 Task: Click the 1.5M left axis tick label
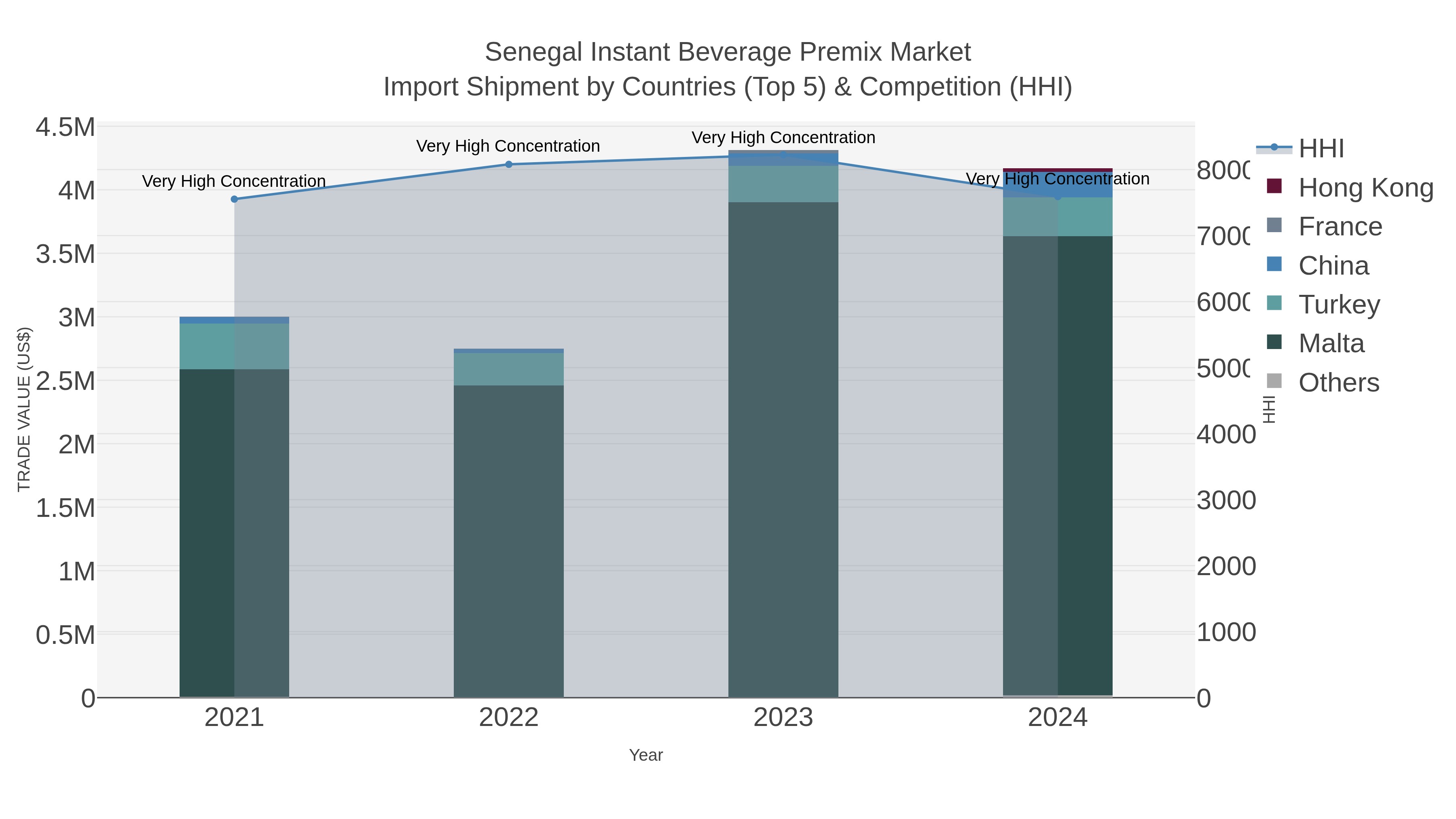pos(66,508)
